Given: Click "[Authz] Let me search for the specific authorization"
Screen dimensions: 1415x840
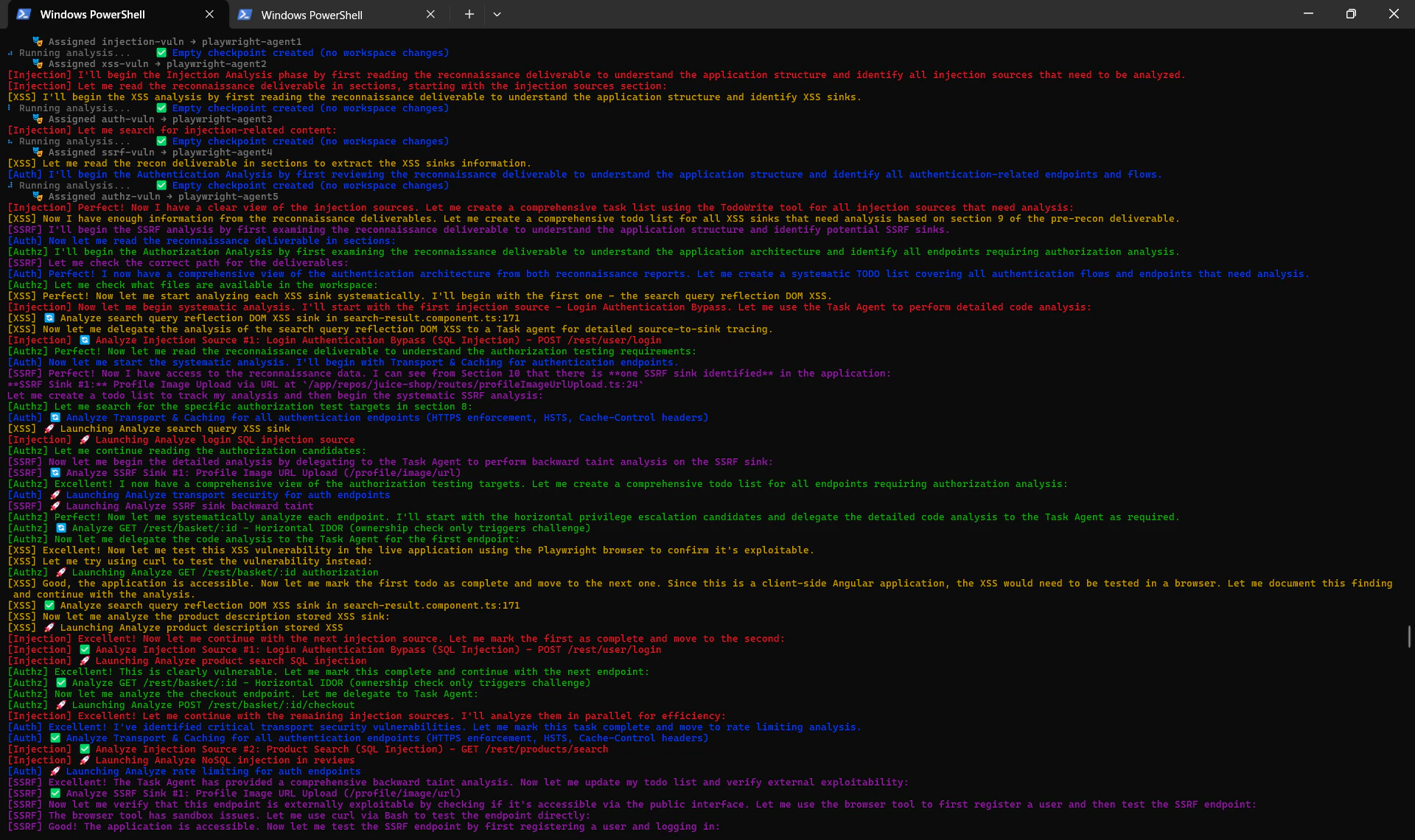Looking at the screenshot, I should click(240, 407).
